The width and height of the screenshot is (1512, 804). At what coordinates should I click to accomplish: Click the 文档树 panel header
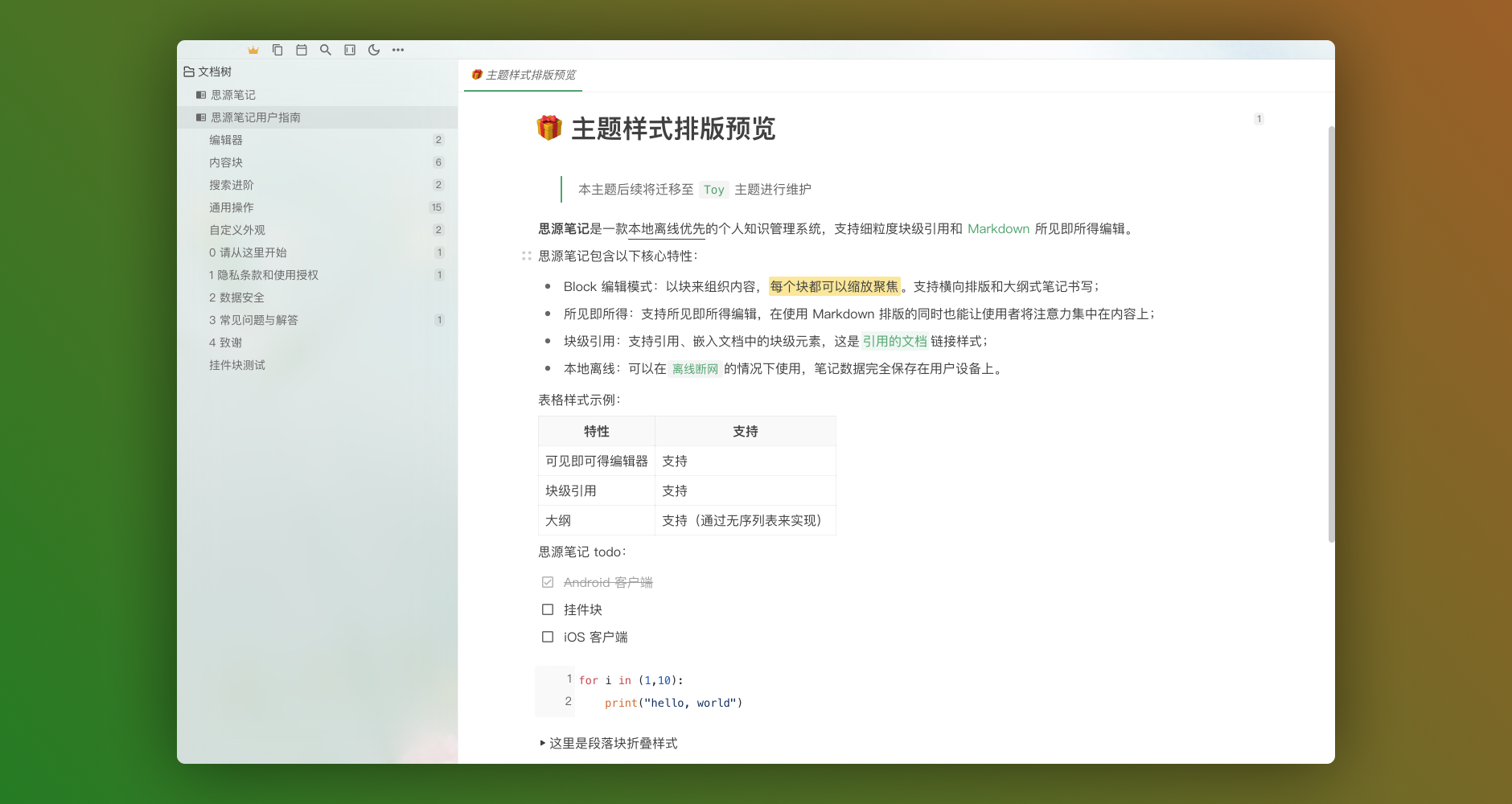[x=318, y=72]
